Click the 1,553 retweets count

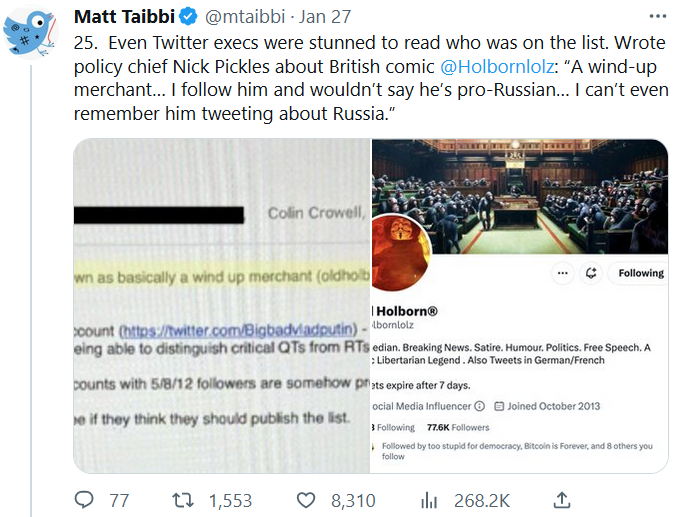[232, 499]
